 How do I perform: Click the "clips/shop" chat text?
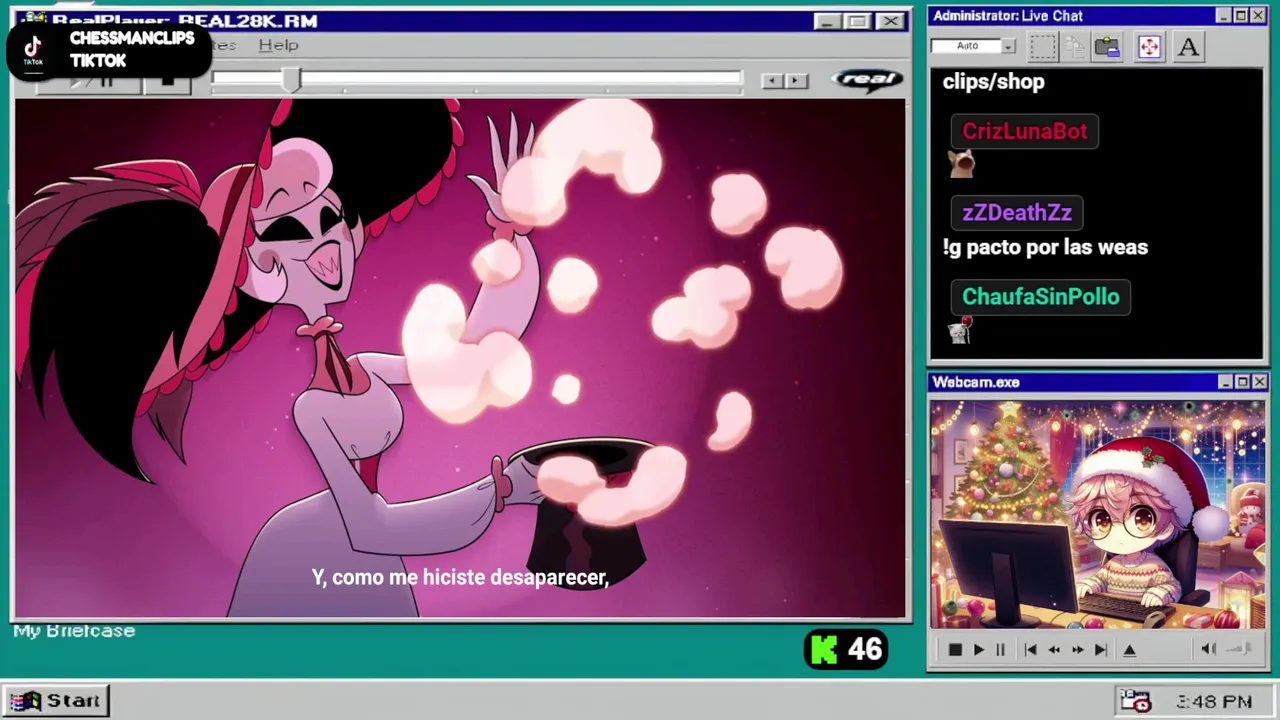click(x=993, y=82)
